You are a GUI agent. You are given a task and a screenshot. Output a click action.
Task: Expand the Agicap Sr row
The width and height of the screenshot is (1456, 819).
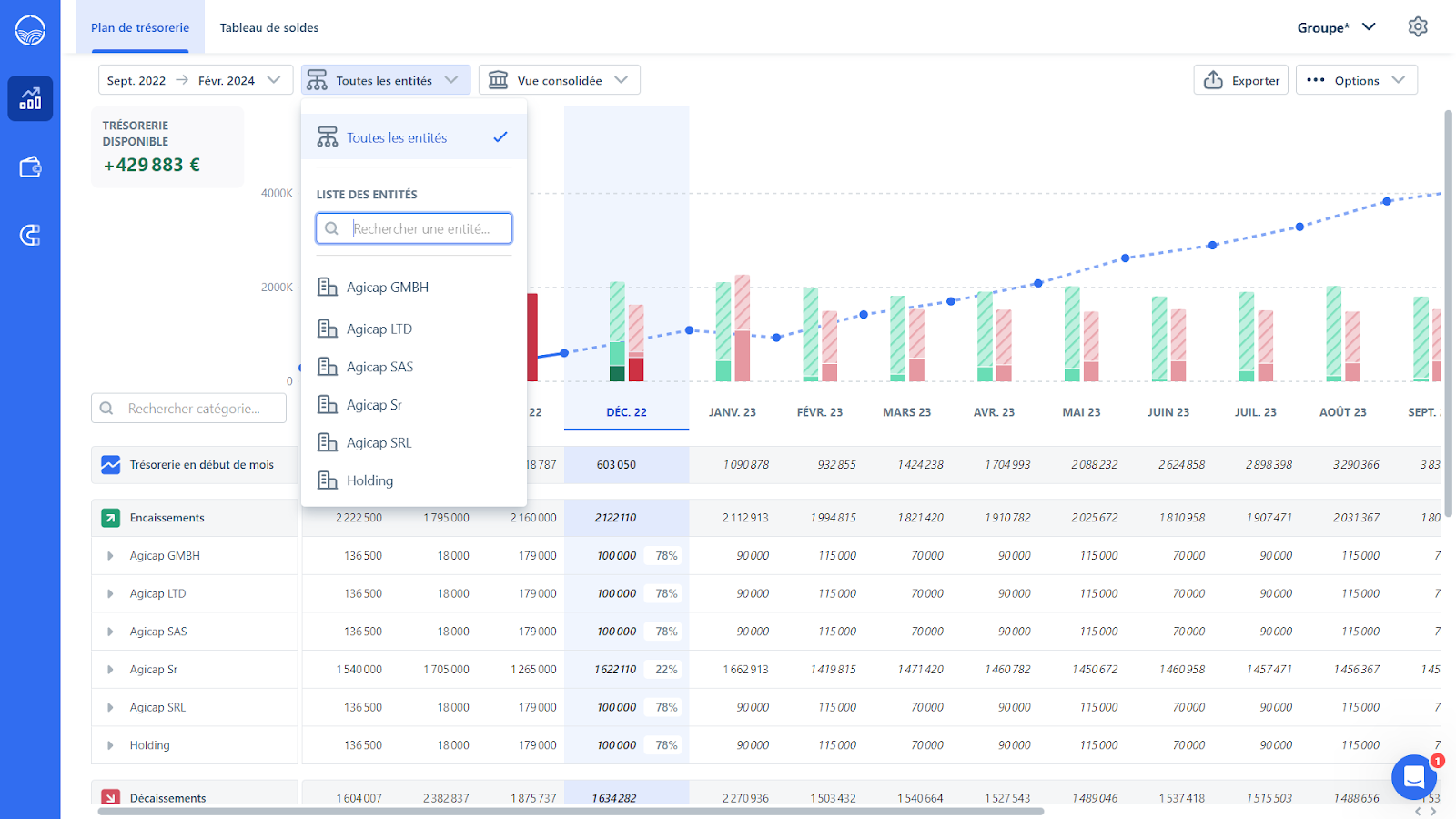pyautogui.click(x=110, y=670)
